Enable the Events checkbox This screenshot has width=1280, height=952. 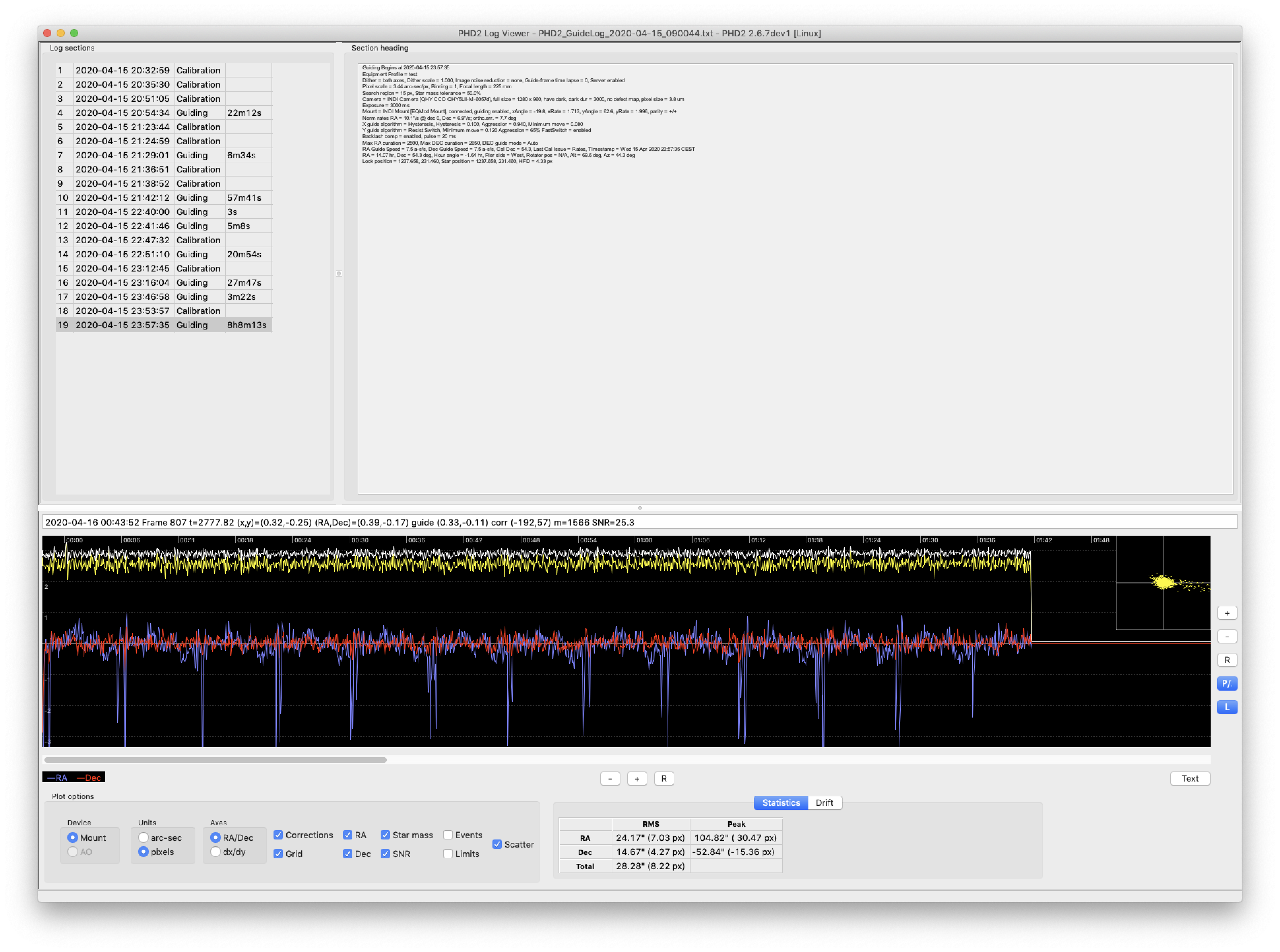pyautogui.click(x=448, y=835)
